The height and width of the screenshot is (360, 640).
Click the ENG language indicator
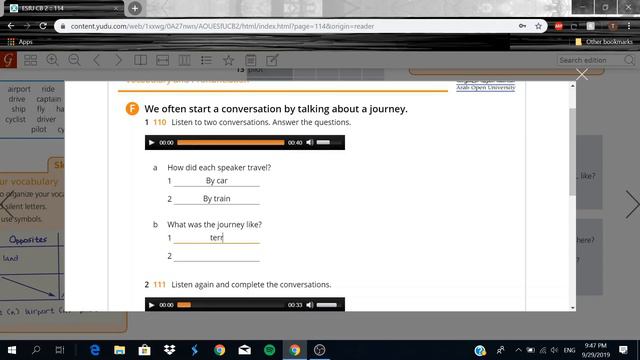point(569,350)
